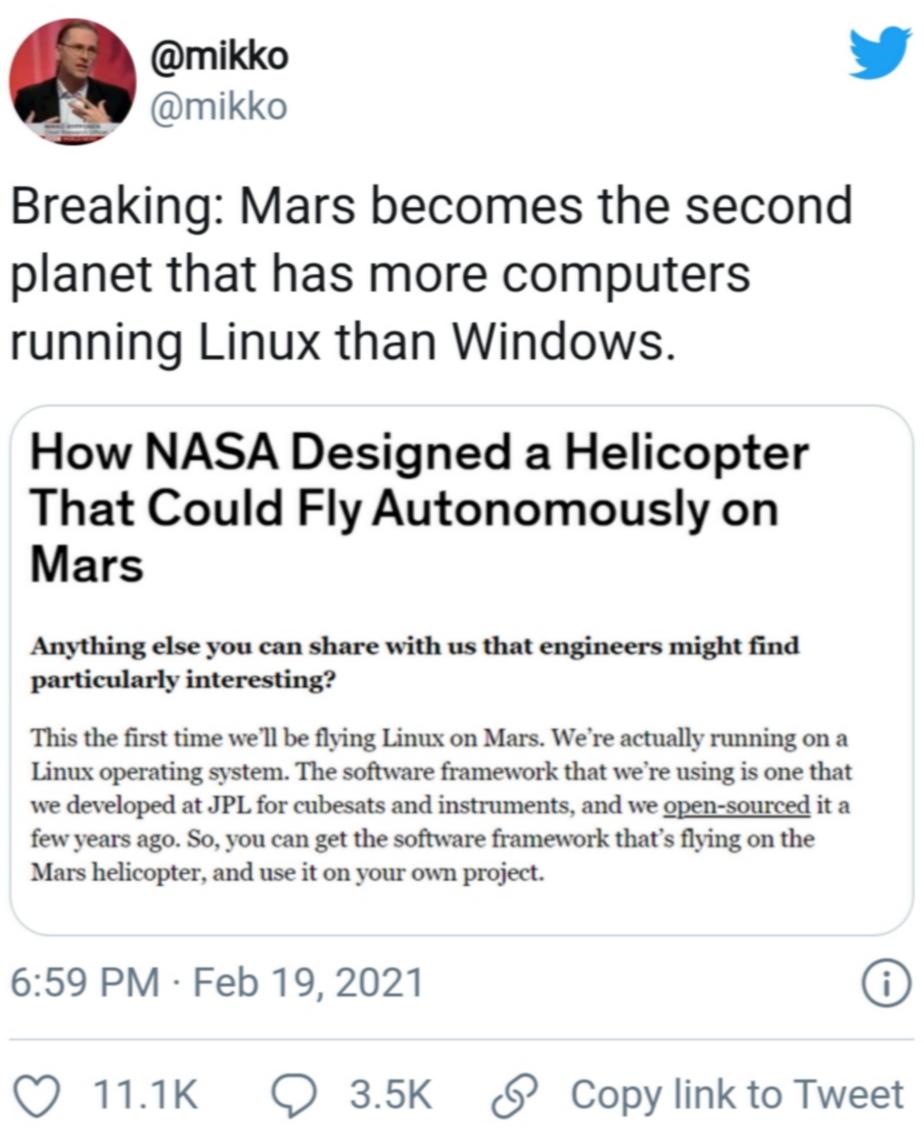This screenshot has height=1144, width=924.
Task: Click the tweet text about Mars and Linux
Action: point(430,269)
